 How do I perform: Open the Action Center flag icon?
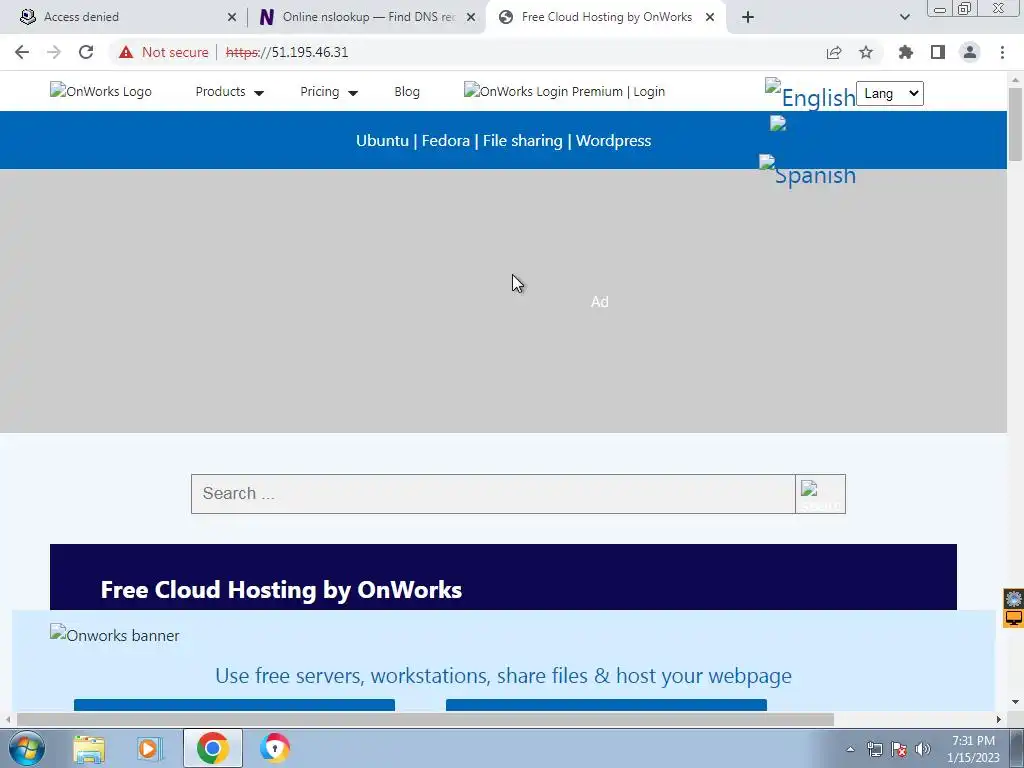[x=899, y=749]
